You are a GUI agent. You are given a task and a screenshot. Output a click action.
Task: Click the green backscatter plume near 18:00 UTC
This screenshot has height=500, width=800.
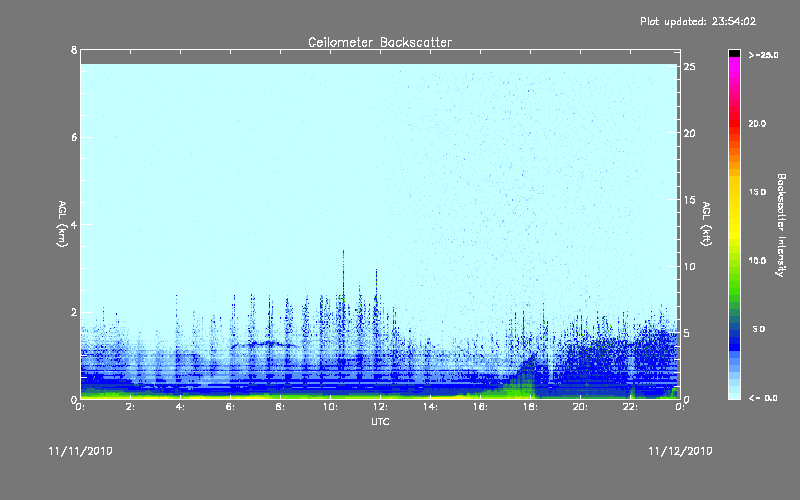[524, 380]
